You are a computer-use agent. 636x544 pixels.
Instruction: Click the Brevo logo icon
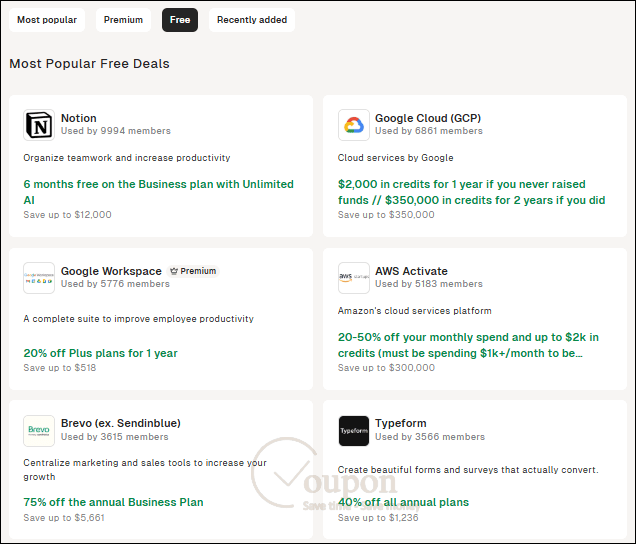click(x=39, y=431)
